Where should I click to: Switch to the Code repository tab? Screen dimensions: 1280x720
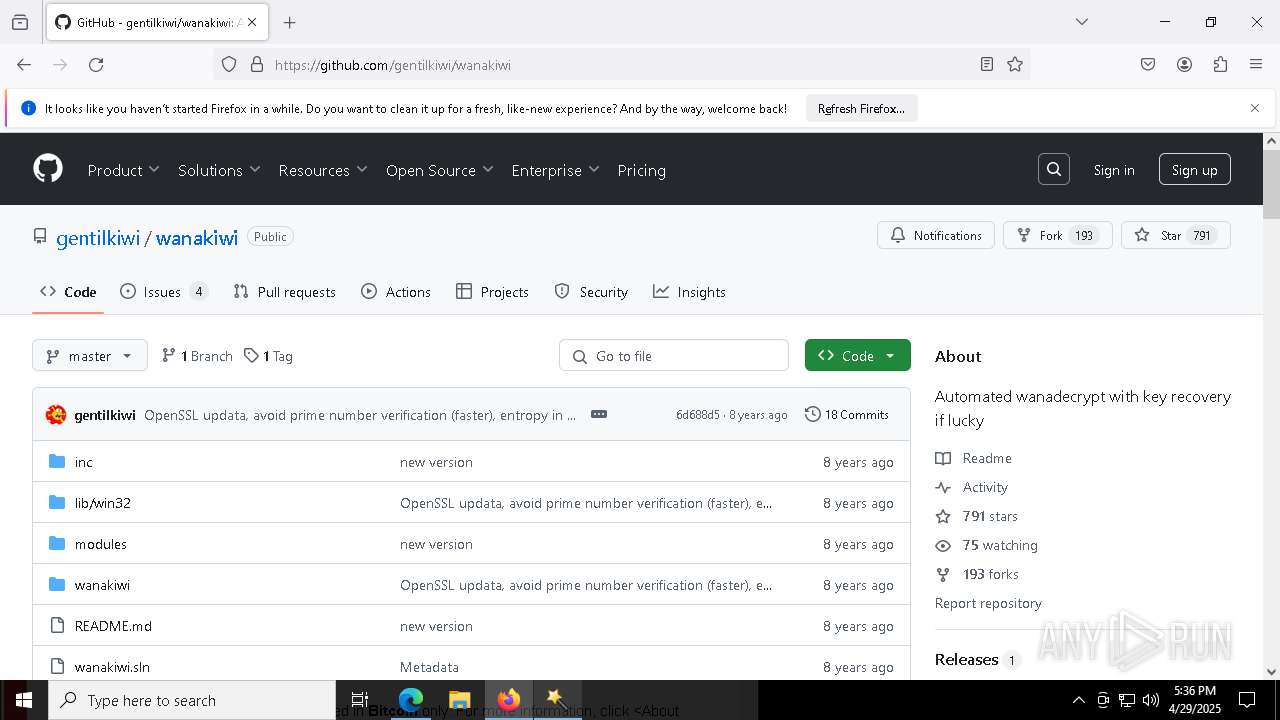[68, 292]
